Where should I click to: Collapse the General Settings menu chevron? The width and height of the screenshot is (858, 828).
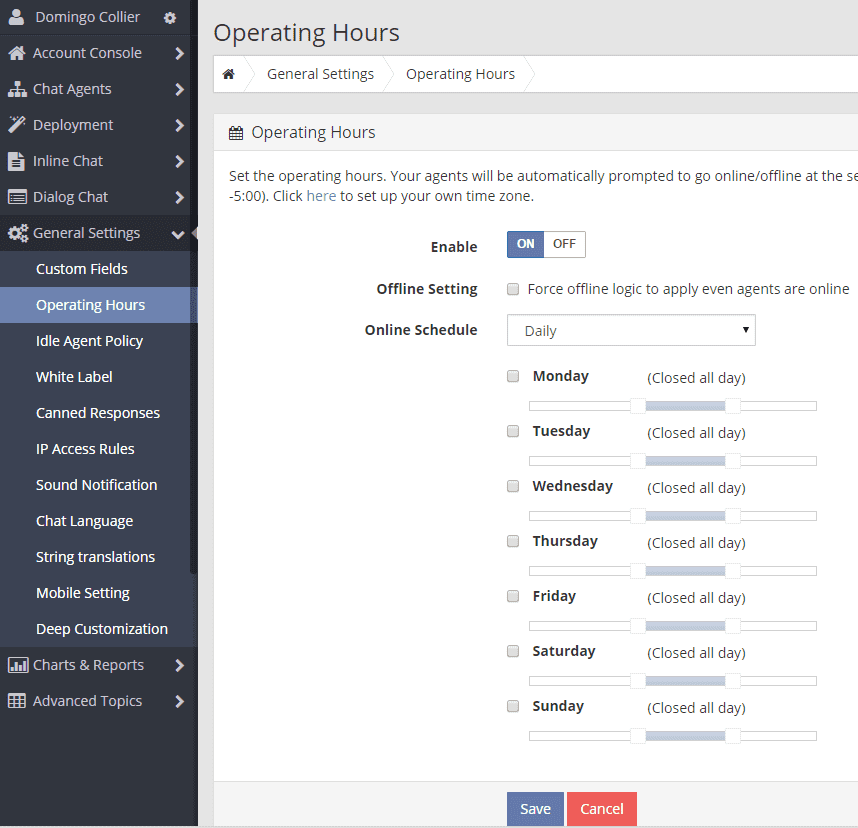tap(178, 234)
